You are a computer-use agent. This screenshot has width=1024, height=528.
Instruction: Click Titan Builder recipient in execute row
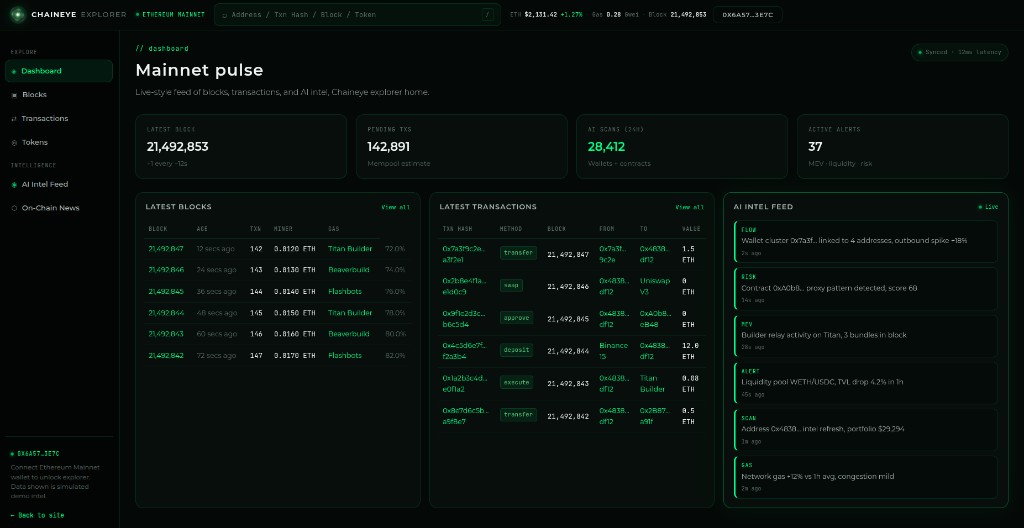tap(652, 384)
